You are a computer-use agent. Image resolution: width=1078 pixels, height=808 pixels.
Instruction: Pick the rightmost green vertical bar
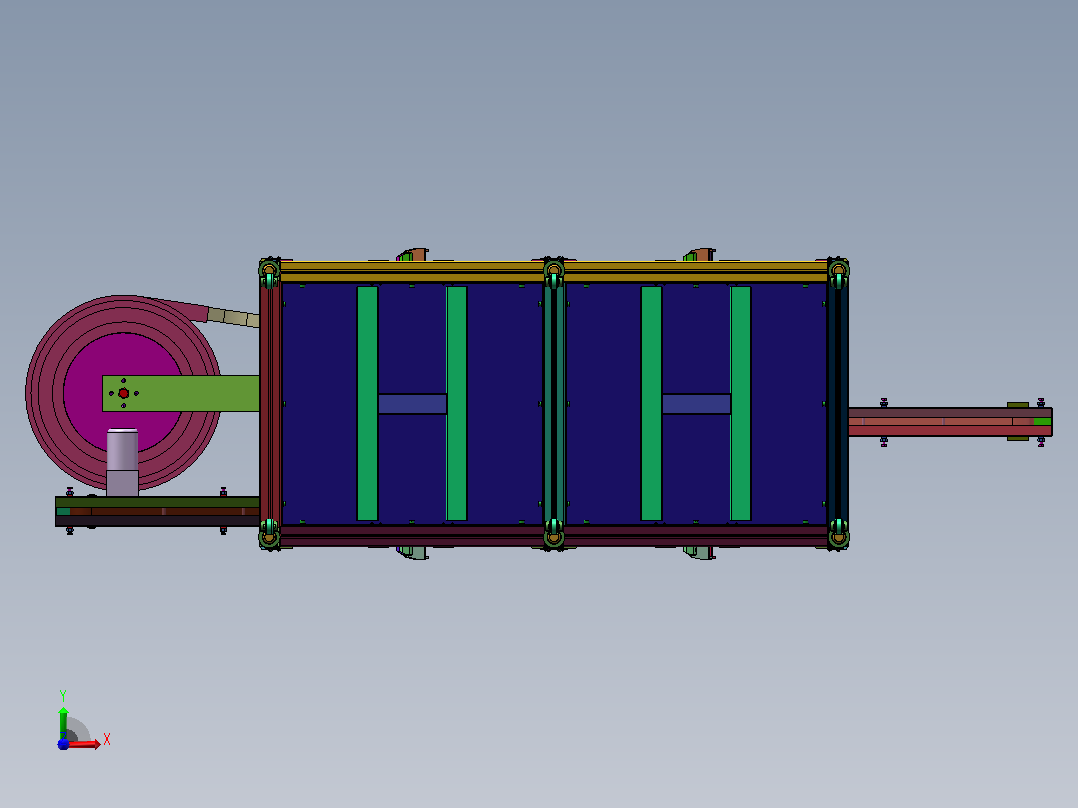(740, 403)
